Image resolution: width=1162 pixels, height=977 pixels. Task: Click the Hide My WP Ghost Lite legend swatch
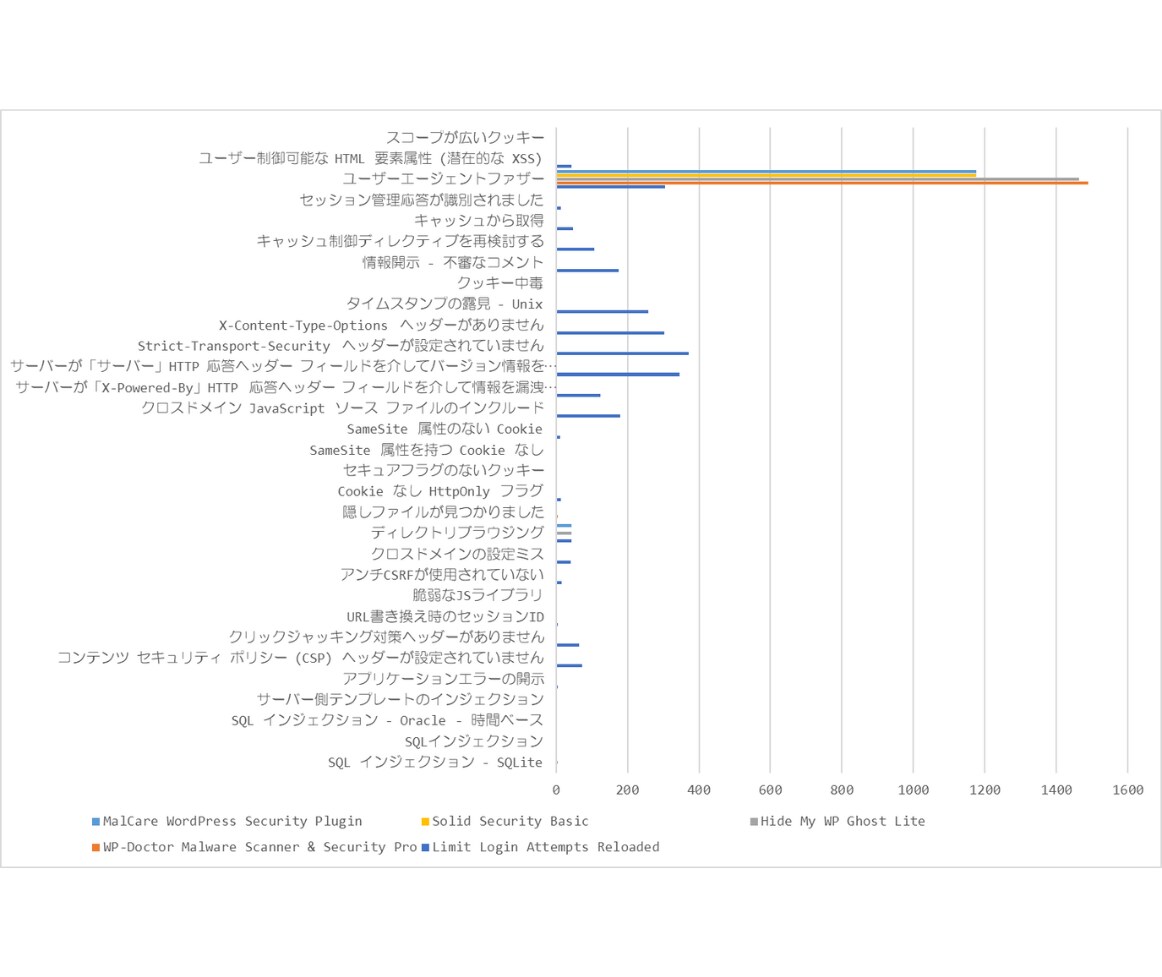754,821
